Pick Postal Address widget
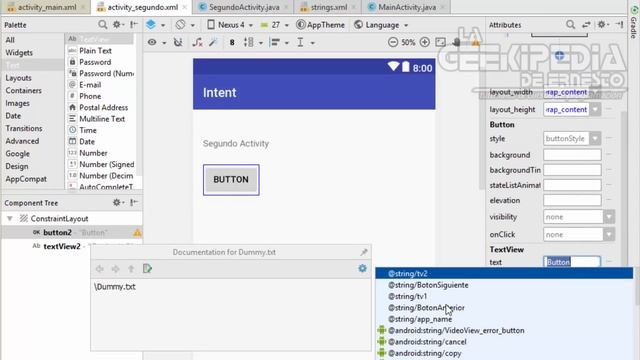Image resolution: width=640 pixels, height=360 pixels. point(103,108)
